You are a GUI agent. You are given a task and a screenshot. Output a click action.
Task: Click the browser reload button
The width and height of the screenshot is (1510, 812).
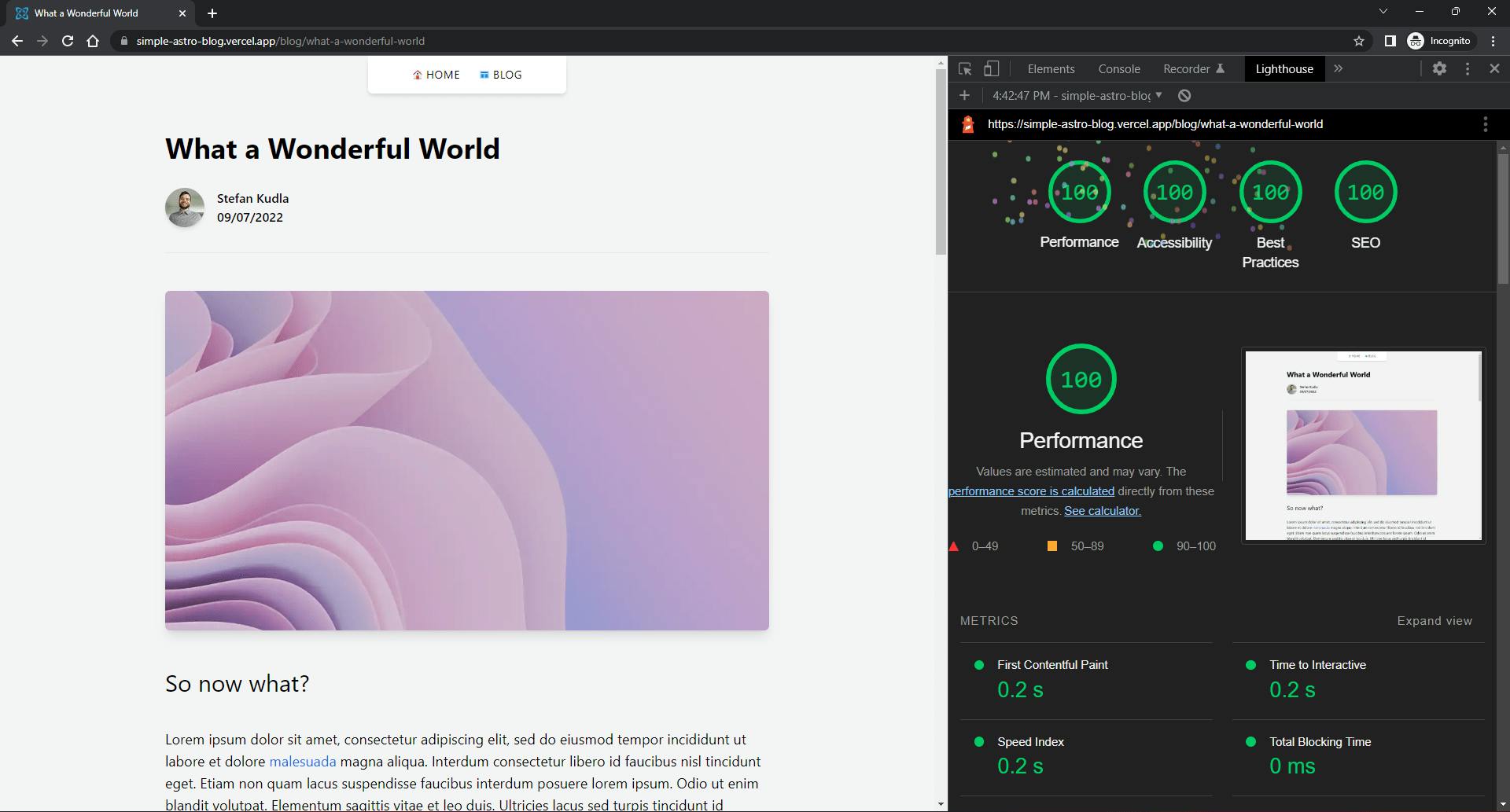[x=68, y=41]
